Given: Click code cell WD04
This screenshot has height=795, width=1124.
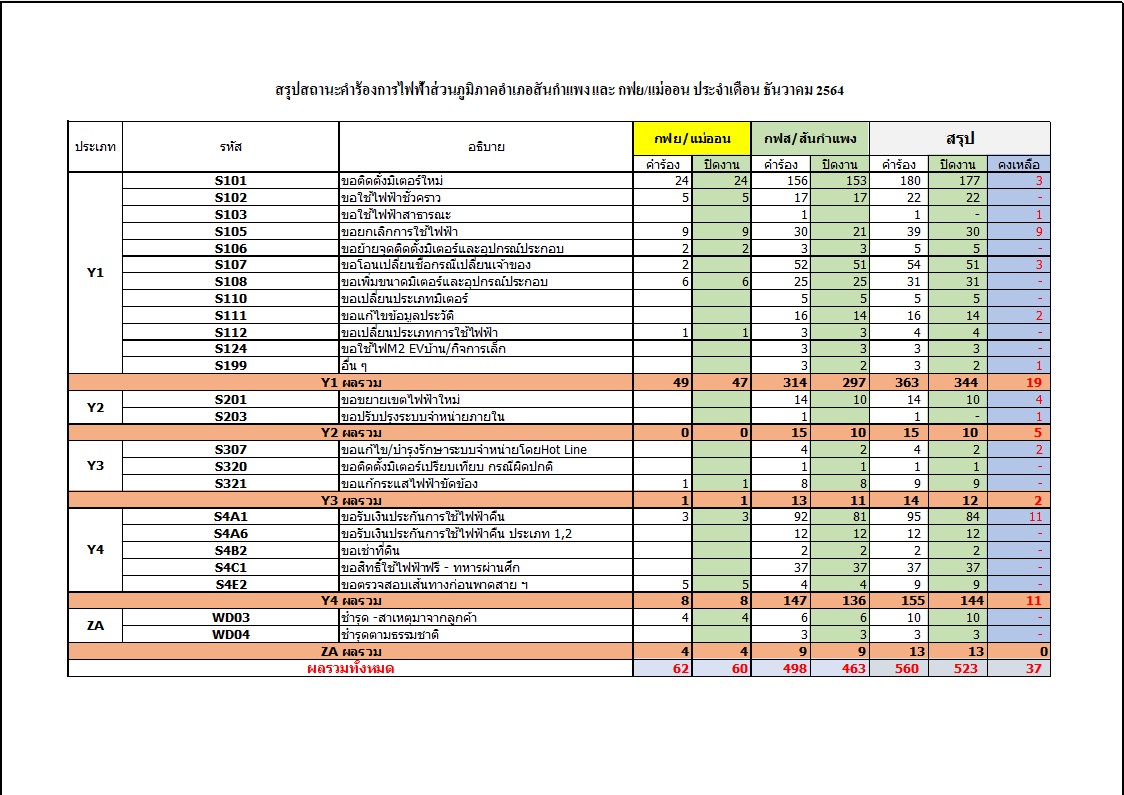Looking at the screenshot, I should click(x=231, y=634).
